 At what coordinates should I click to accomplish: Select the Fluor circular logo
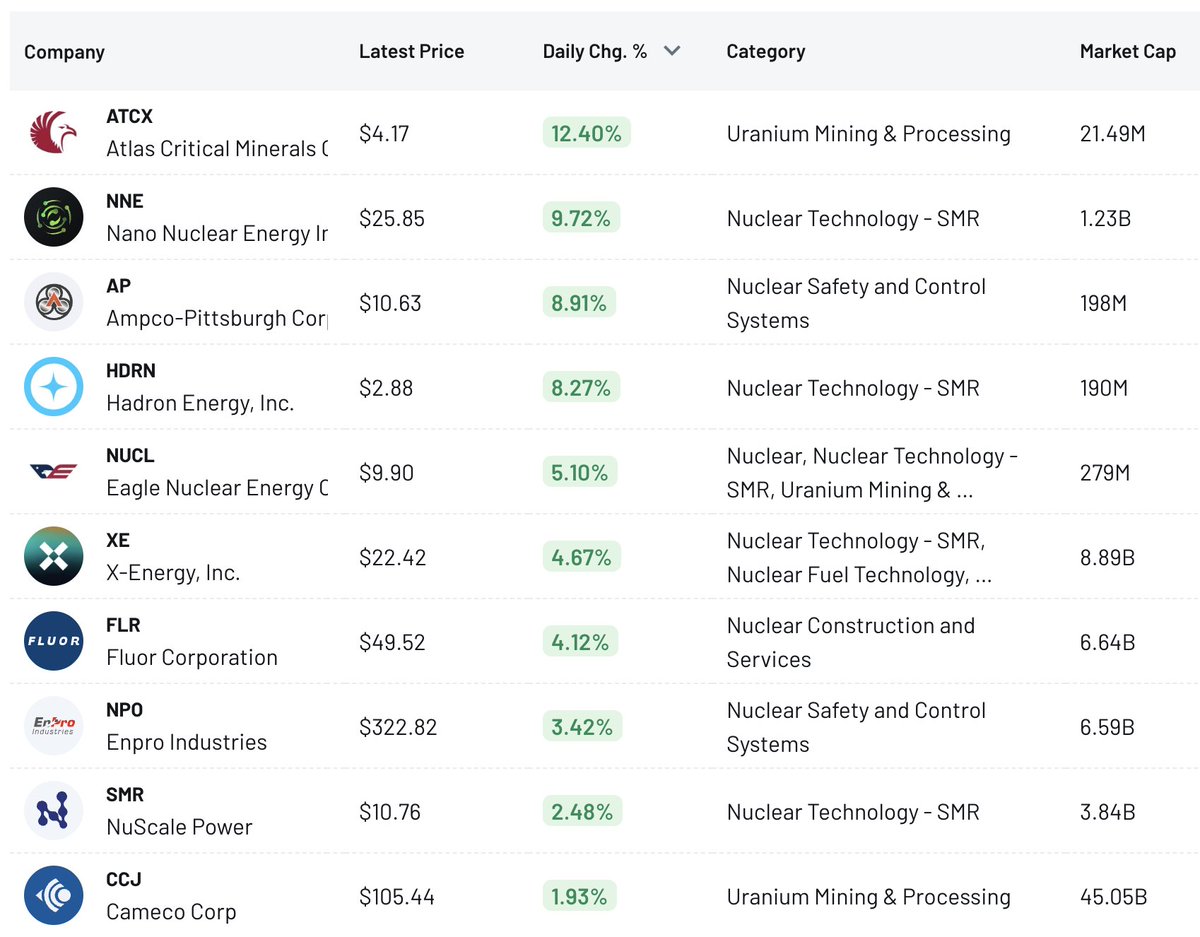coord(53,641)
